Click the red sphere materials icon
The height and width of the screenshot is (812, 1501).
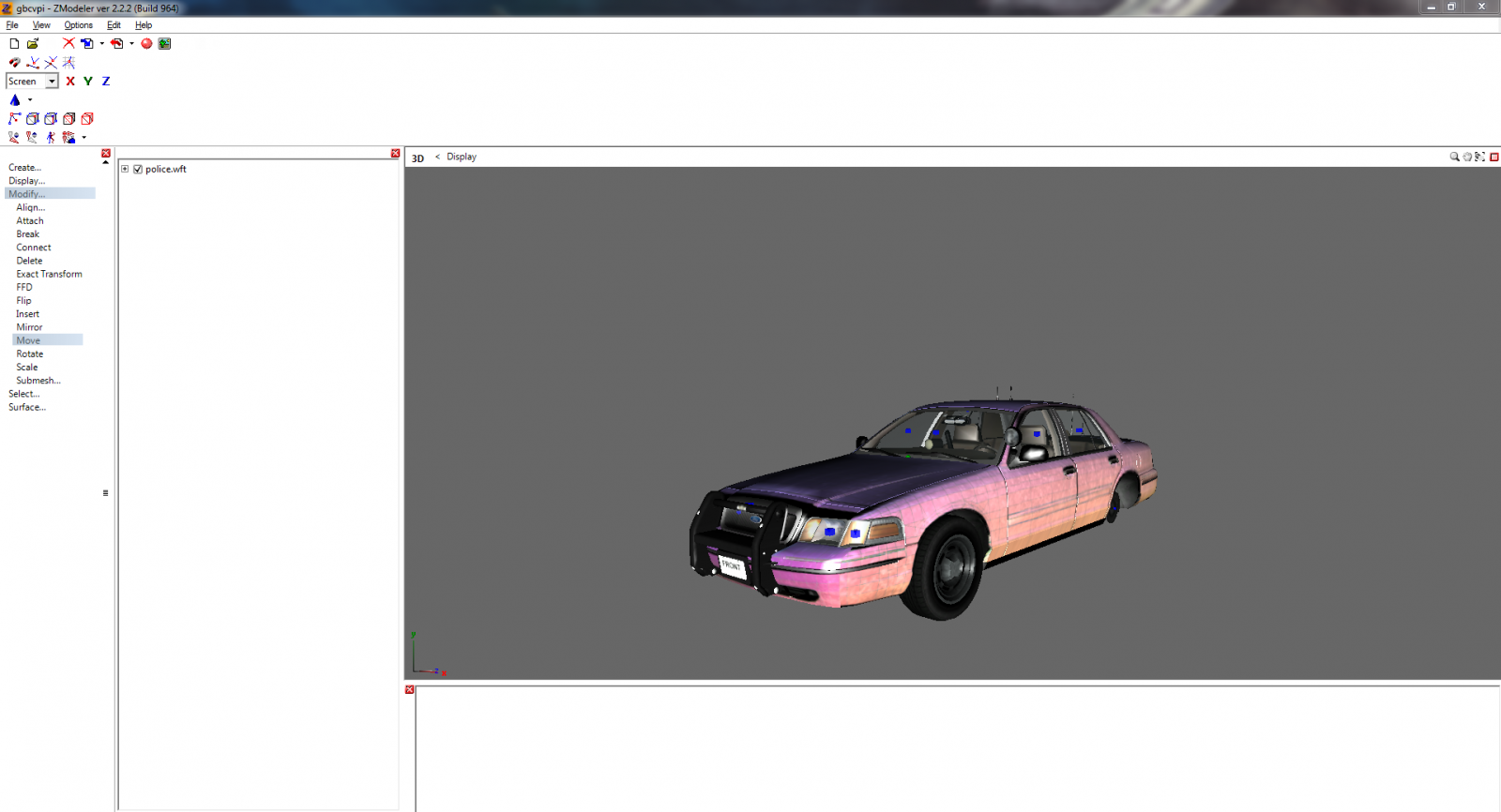click(x=146, y=43)
